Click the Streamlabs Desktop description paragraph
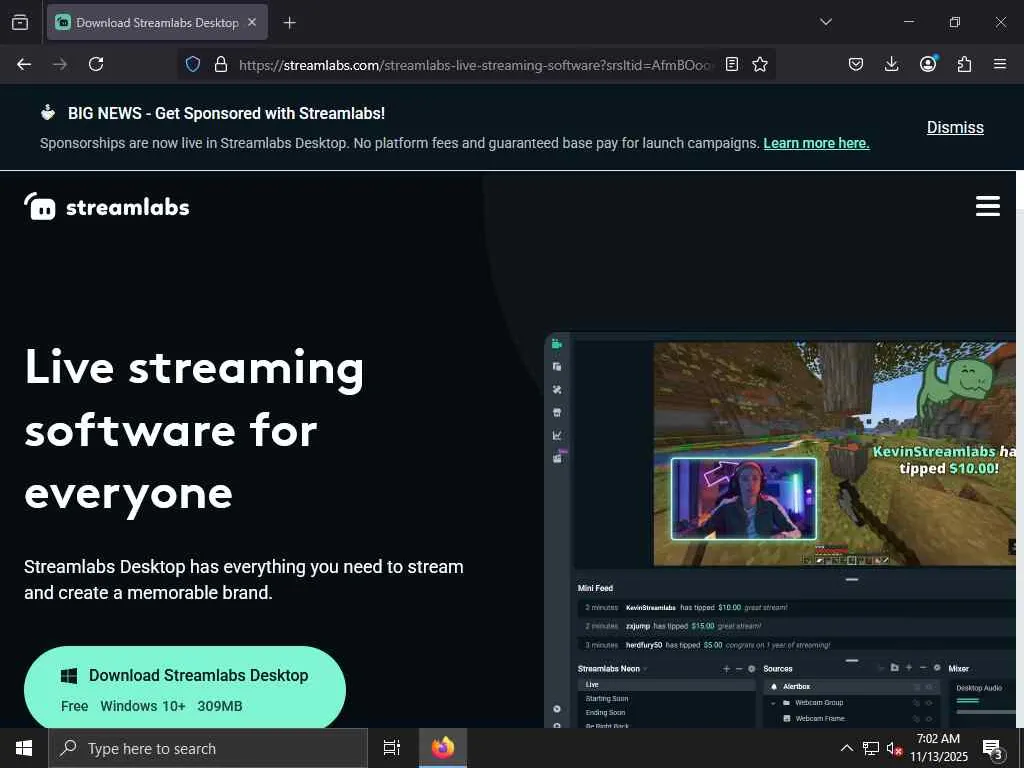 (x=244, y=579)
